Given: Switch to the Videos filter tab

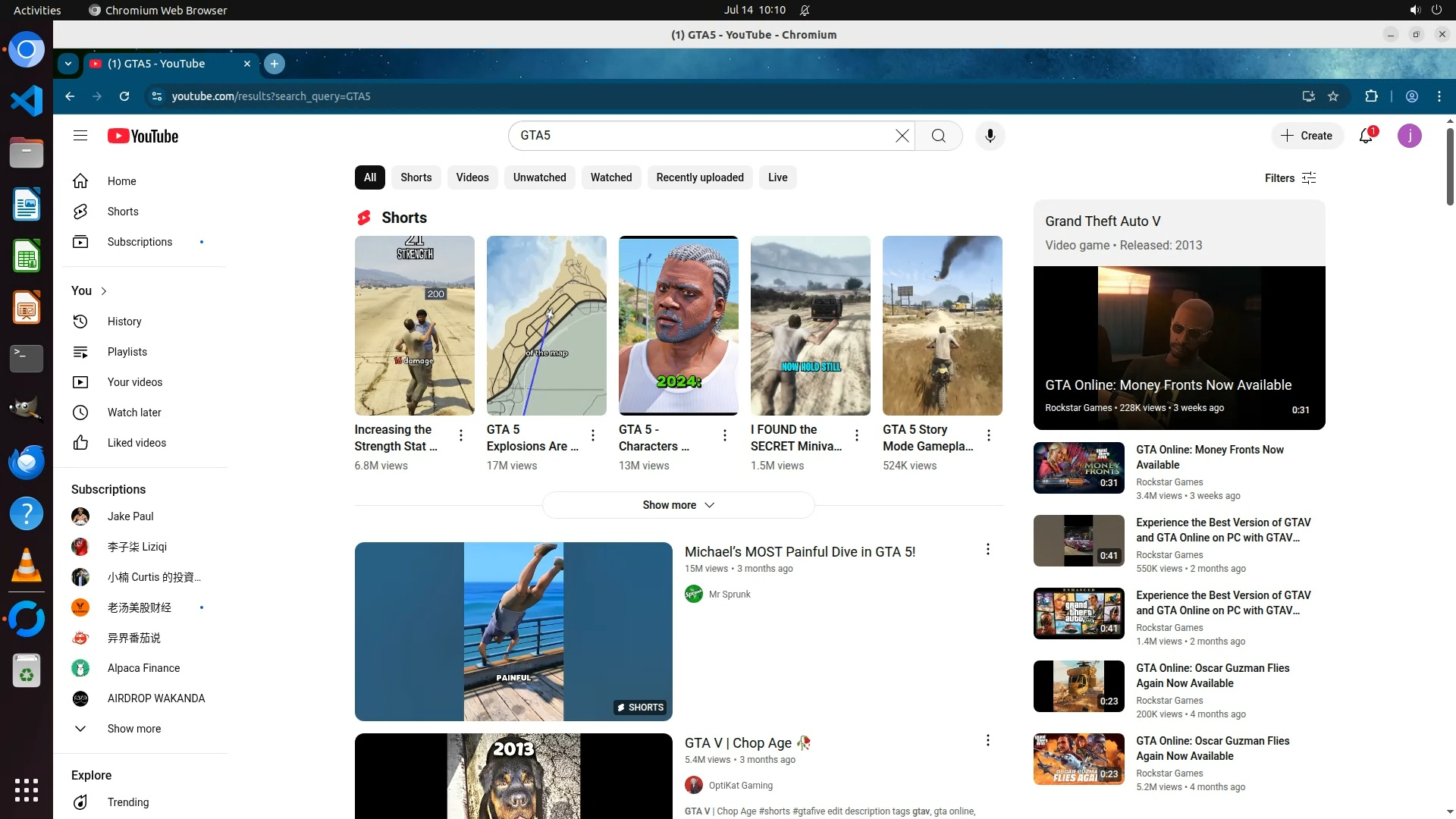Looking at the screenshot, I should (472, 177).
